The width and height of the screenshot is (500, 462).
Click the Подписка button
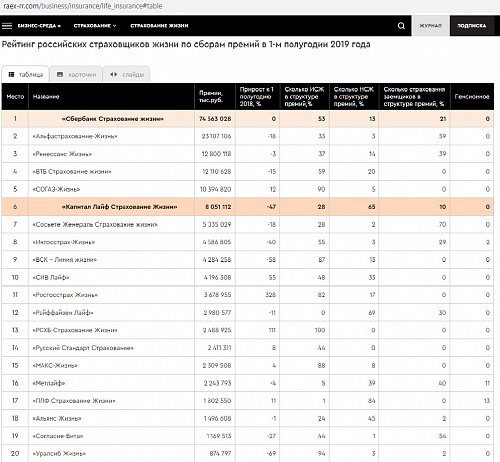[x=472, y=26]
